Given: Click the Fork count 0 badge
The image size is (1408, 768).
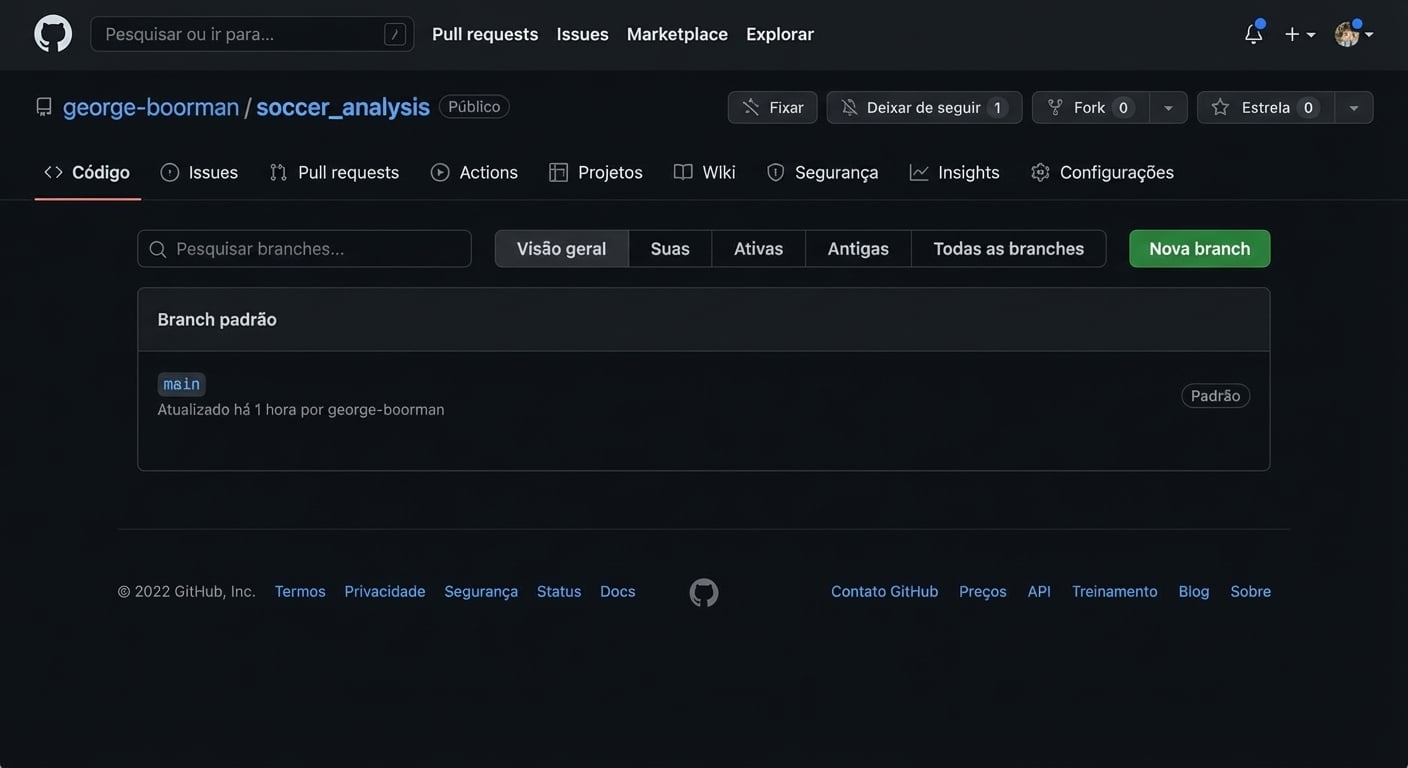Looking at the screenshot, I should [x=1123, y=107].
